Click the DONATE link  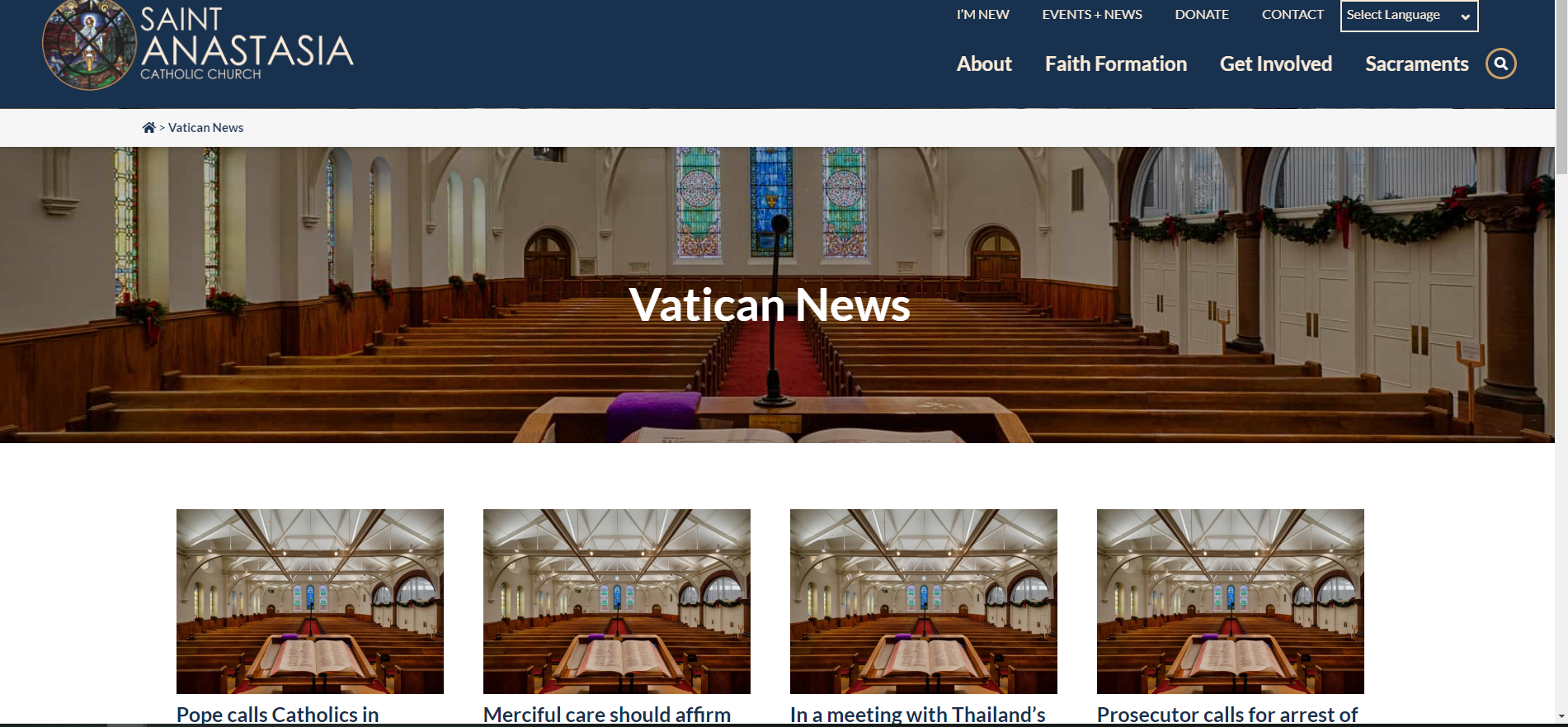tap(1202, 15)
